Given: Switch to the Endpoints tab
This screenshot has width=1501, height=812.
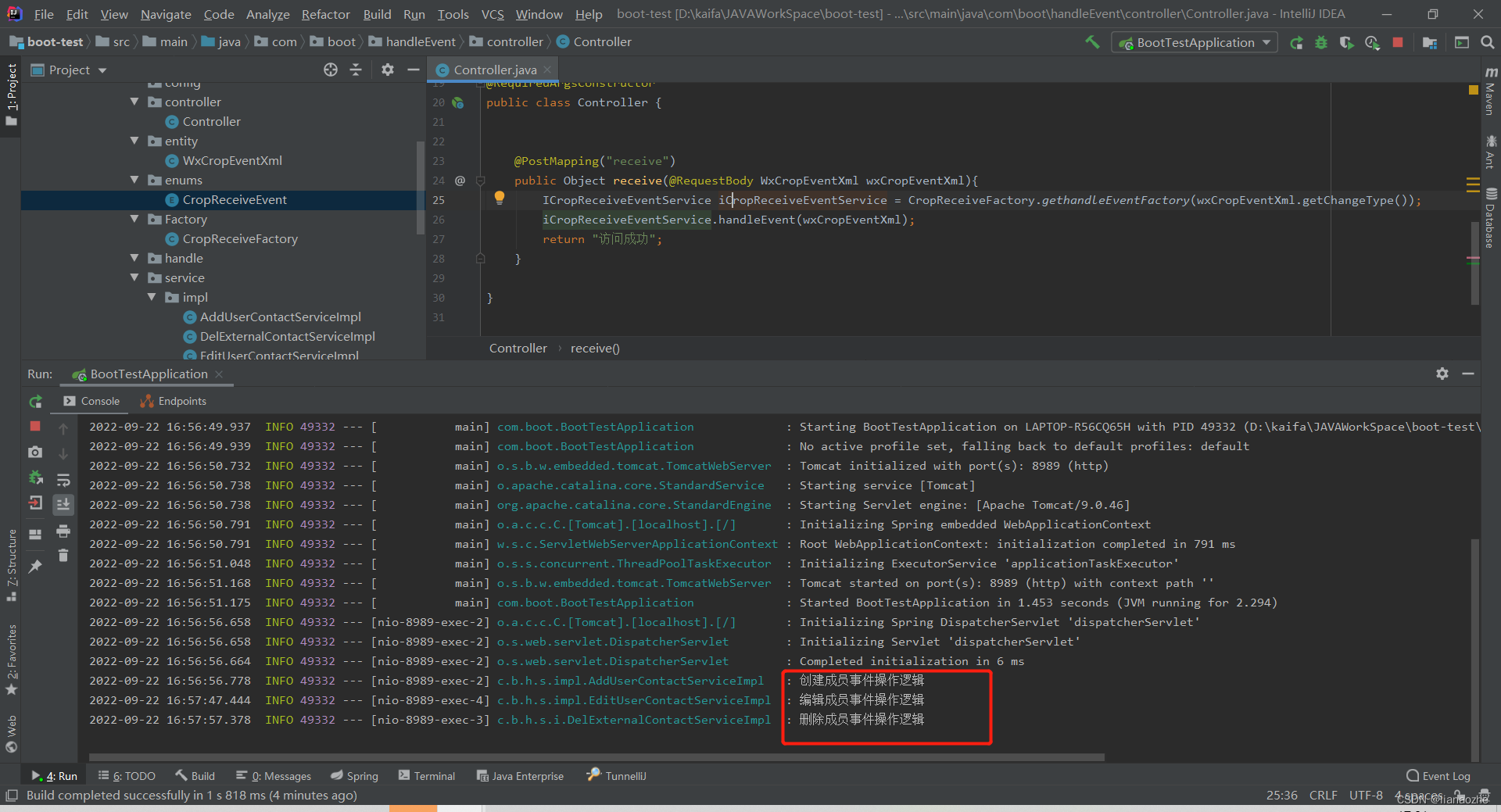Looking at the screenshot, I should click(x=174, y=401).
